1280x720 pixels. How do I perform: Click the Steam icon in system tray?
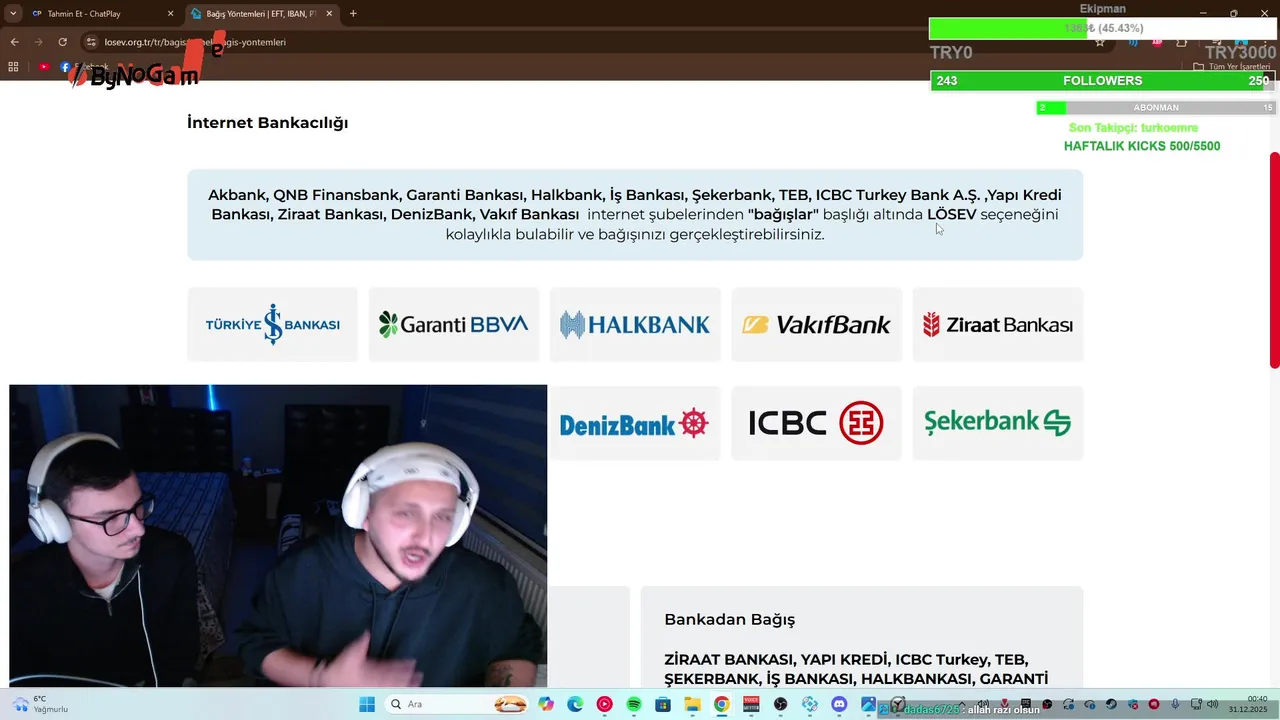[1111, 705]
